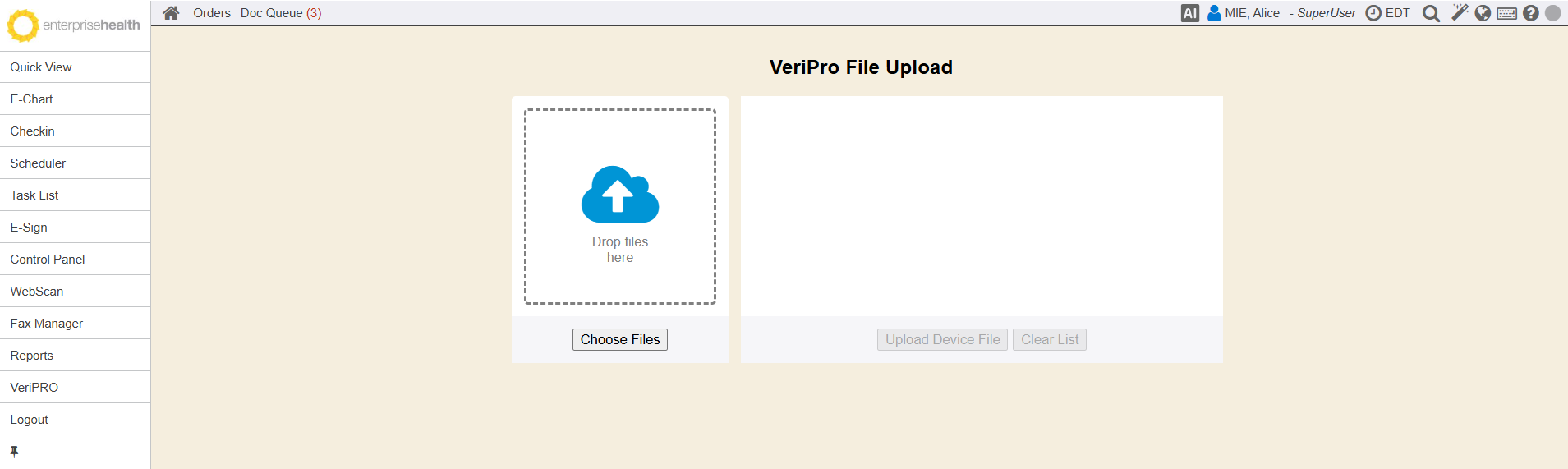Image resolution: width=1568 pixels, height=469 pixels.
Task: Click the globe icon
Action: point(1483,13)
